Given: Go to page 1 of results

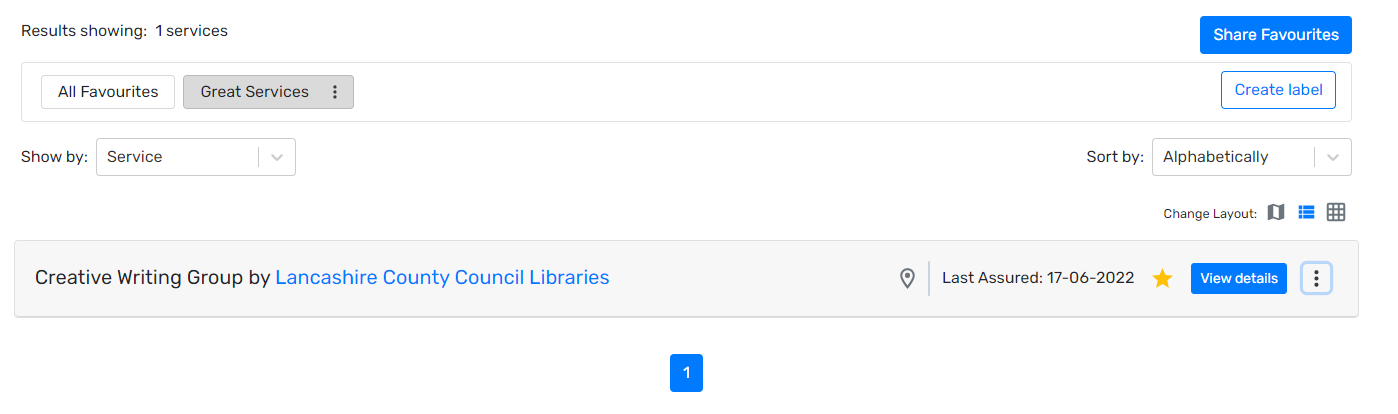Looking at the screenshot, I should (x=686, y=373).
